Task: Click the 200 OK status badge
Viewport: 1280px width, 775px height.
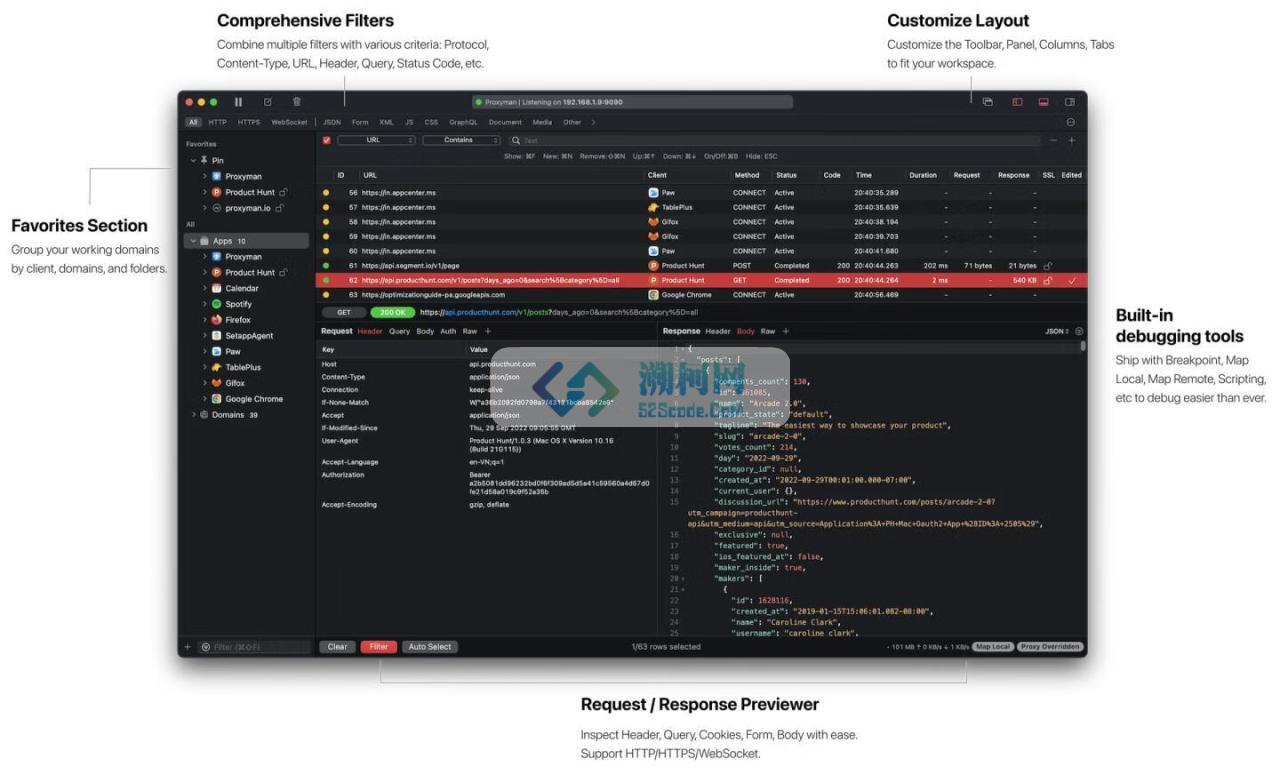Action: tap(391, 312)
